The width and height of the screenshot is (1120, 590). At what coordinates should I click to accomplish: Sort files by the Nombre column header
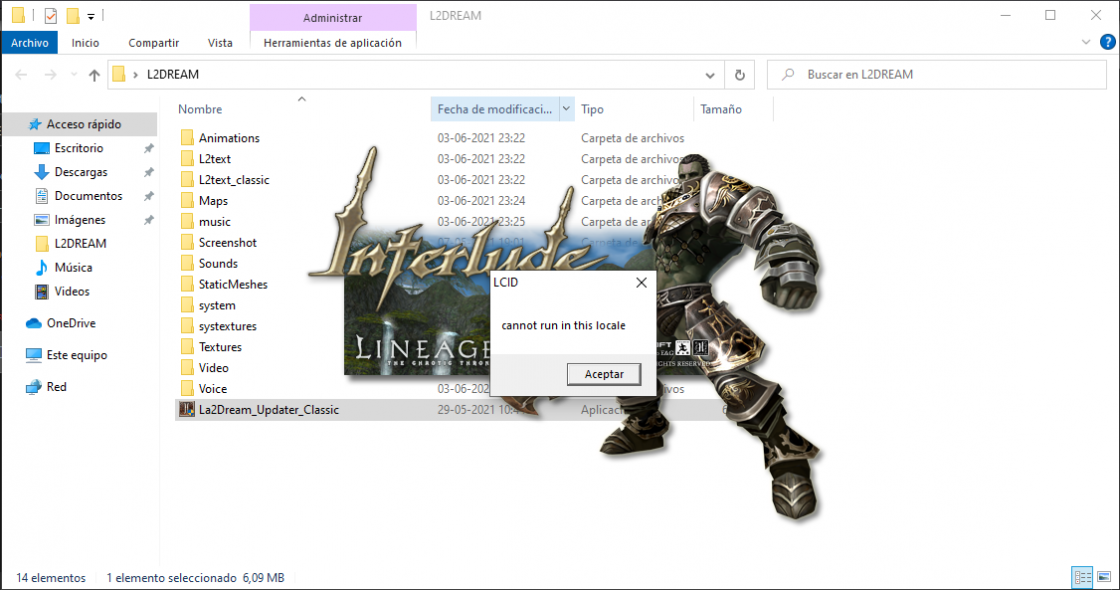tap(200, 109)
